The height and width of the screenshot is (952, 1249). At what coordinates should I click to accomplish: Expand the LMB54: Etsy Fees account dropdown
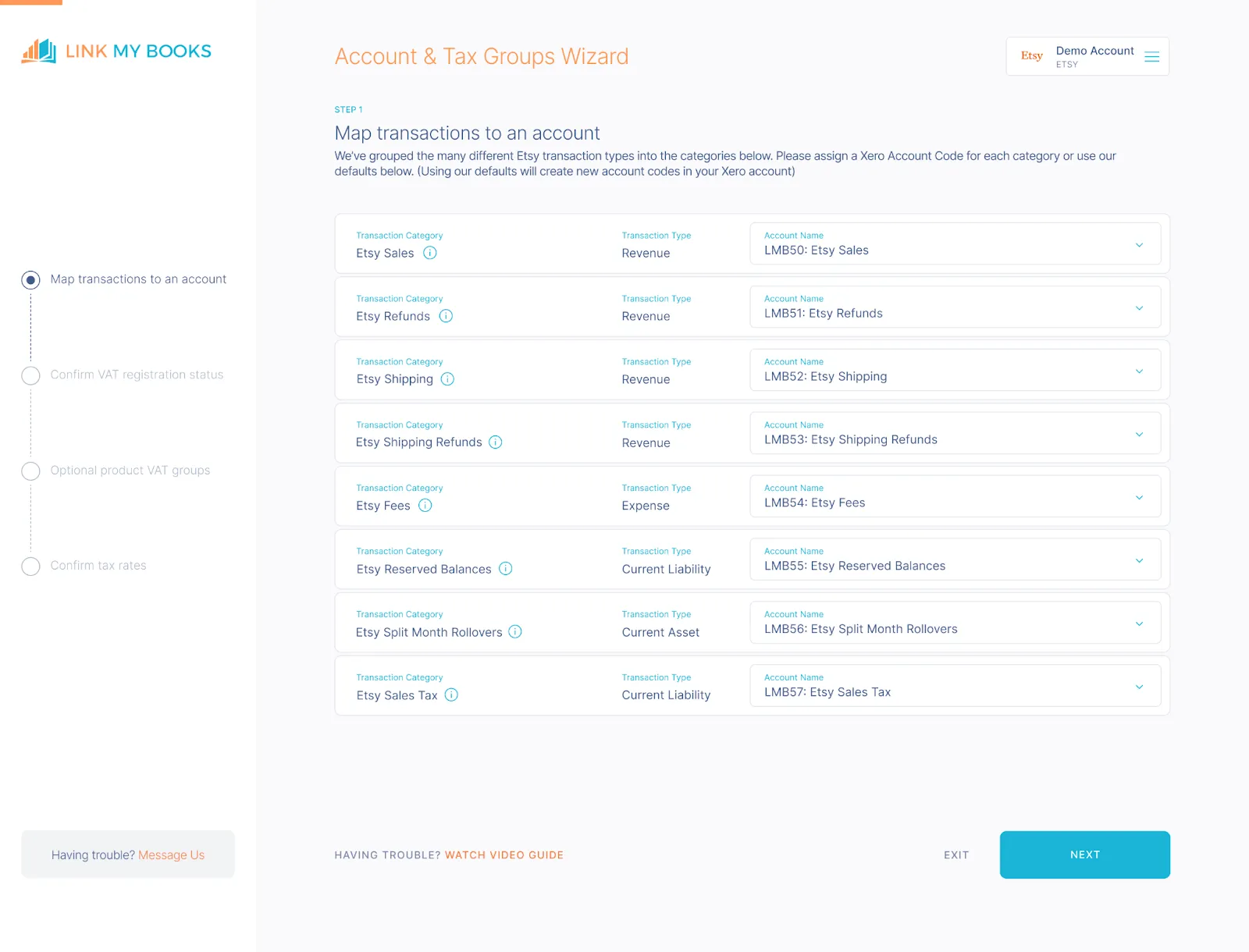click(955, 497)
